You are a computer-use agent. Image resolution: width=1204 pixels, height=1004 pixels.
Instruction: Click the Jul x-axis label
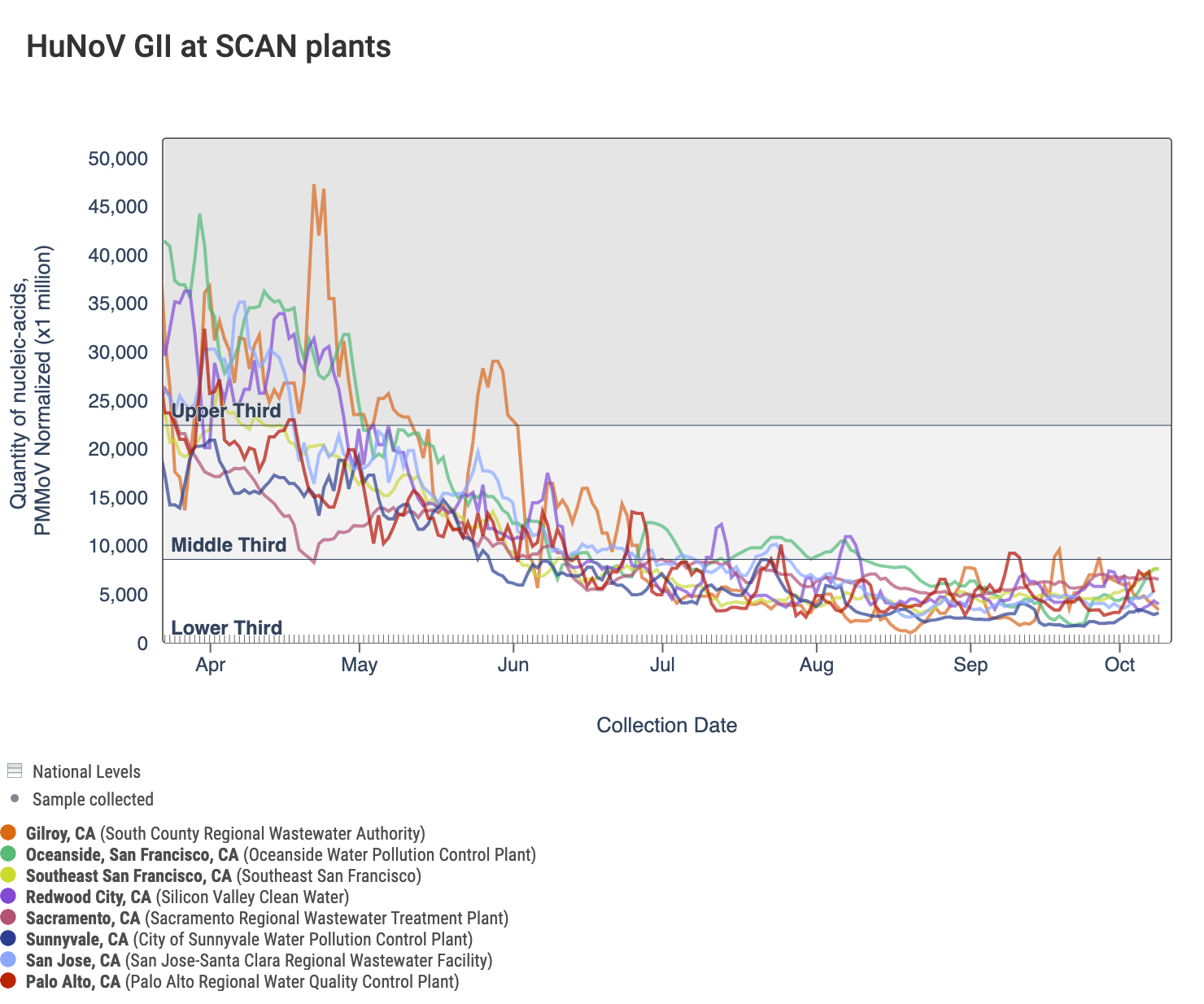662,665
